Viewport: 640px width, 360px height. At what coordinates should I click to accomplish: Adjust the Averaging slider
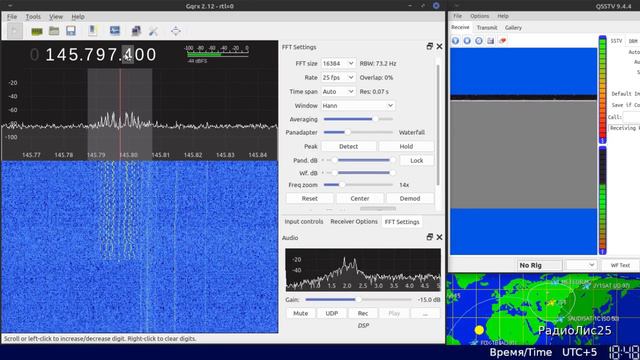pyautogui.click(x=358, y=119)
